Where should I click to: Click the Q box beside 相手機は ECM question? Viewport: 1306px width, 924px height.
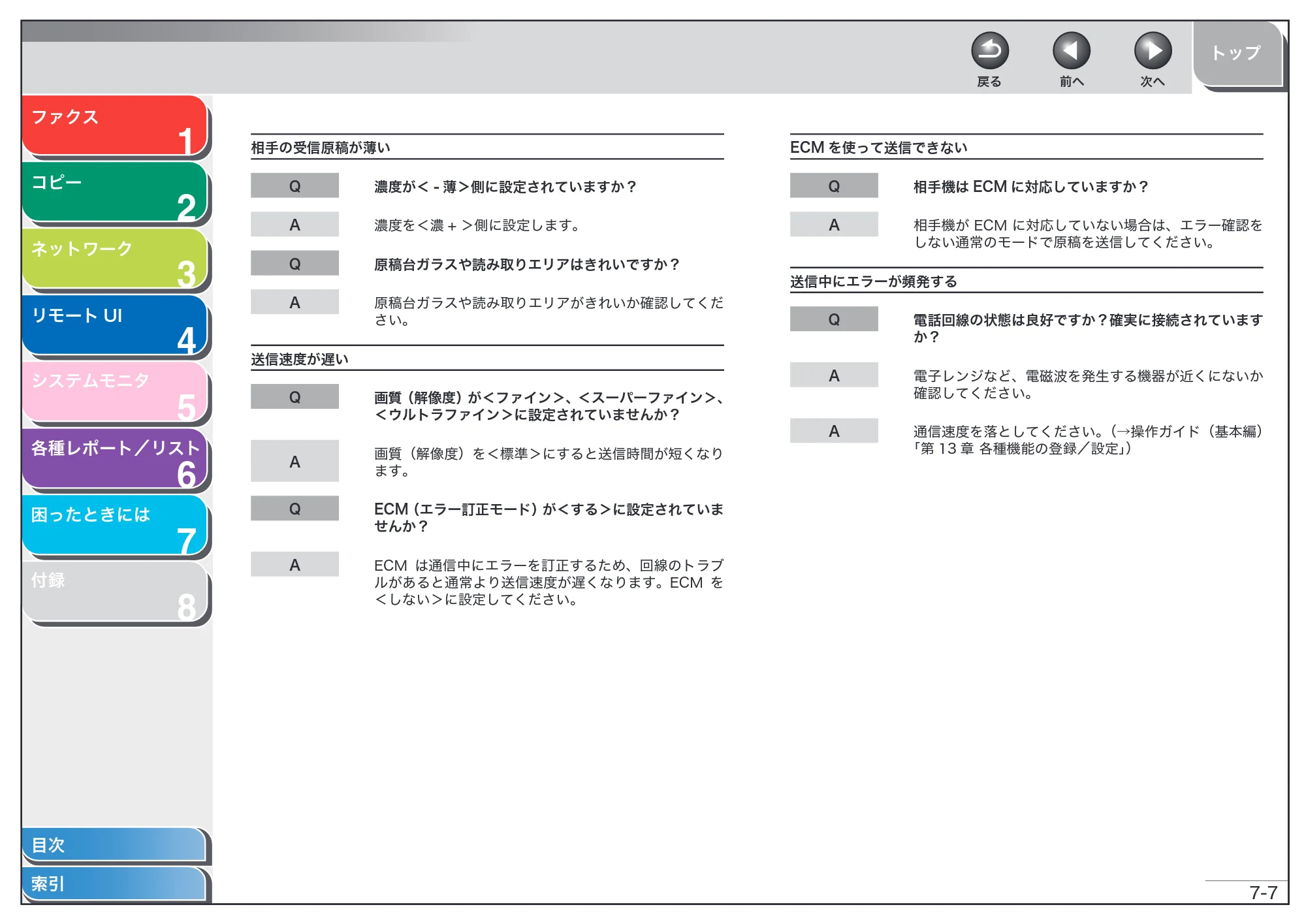[834, 186]
